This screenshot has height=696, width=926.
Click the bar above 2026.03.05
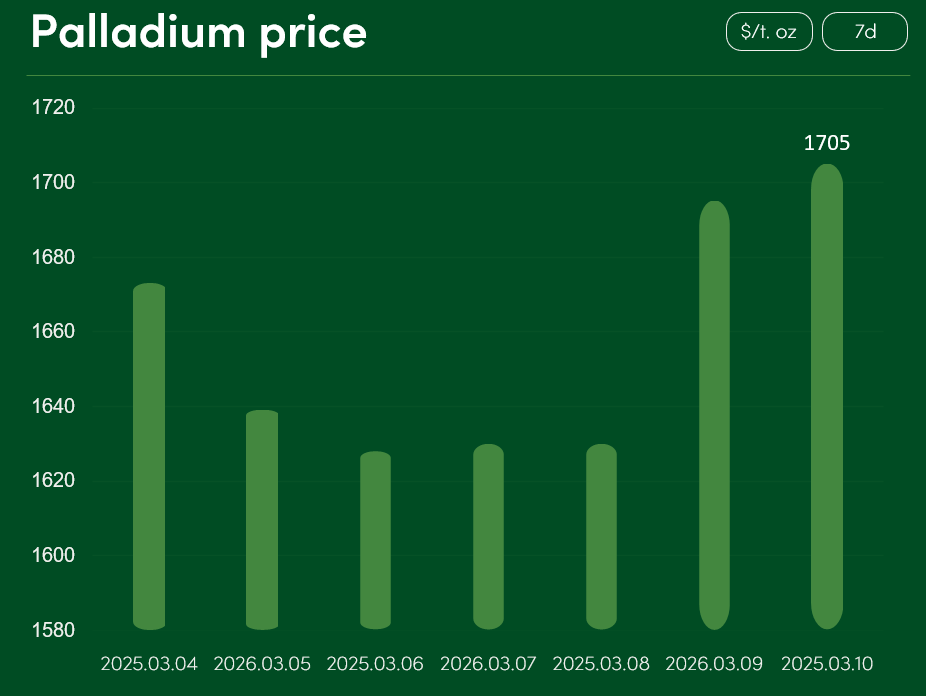(262, 520)
